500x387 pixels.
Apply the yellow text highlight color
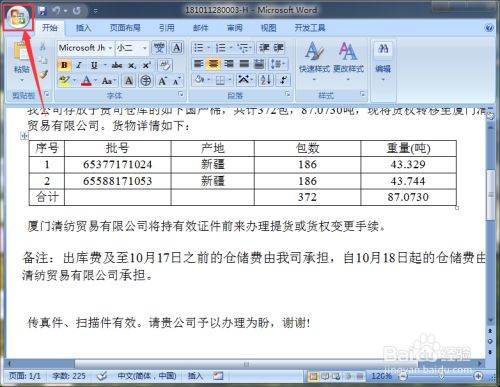(x=64, y=81)
